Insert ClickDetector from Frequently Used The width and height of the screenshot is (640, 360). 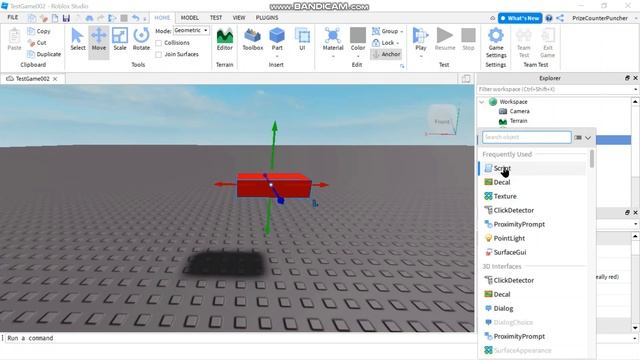533,210
